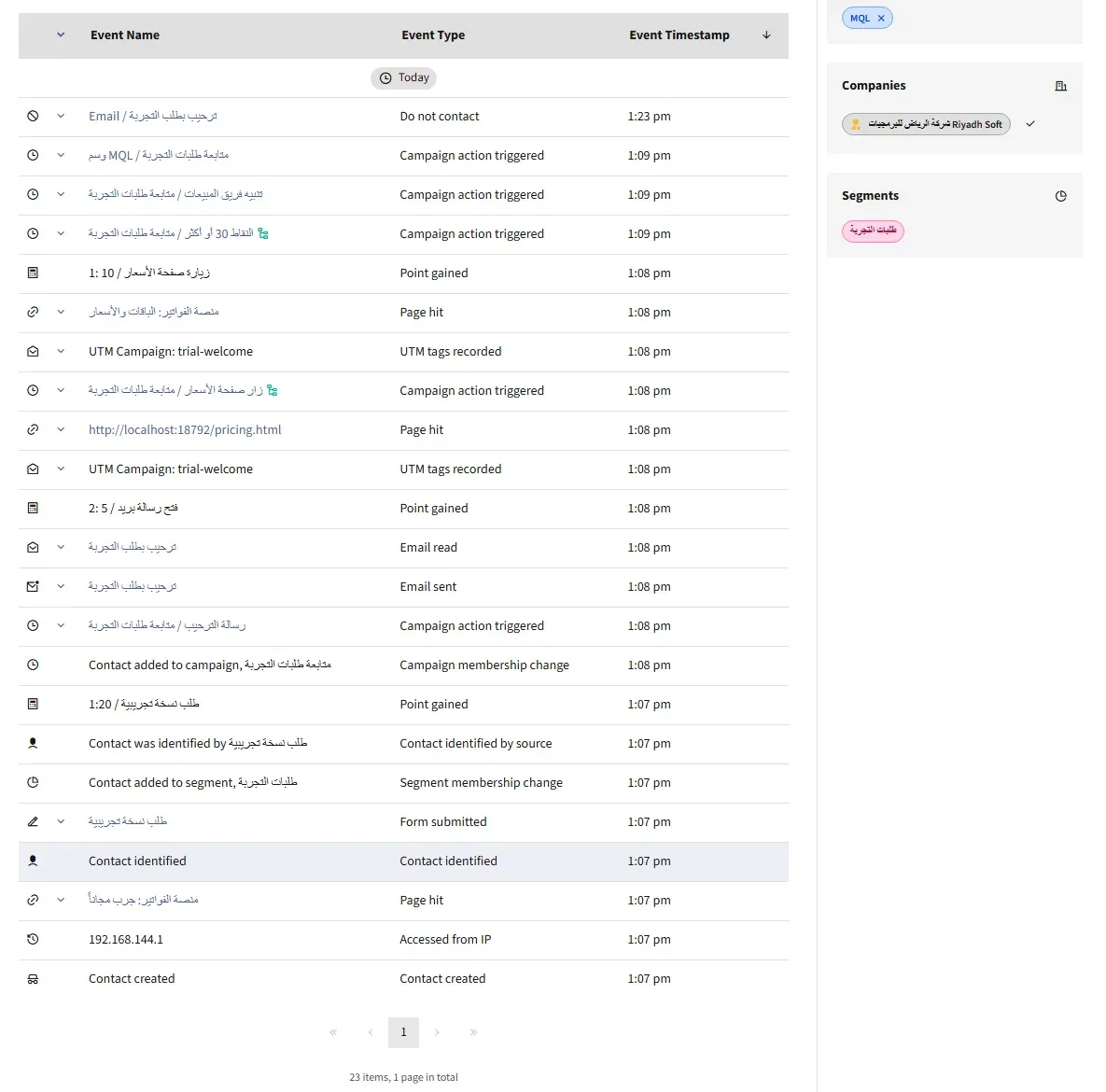Screen dimensions: 1106x1092
Task: Toggle all details with header chevron
Action: (x=61, y=35)
